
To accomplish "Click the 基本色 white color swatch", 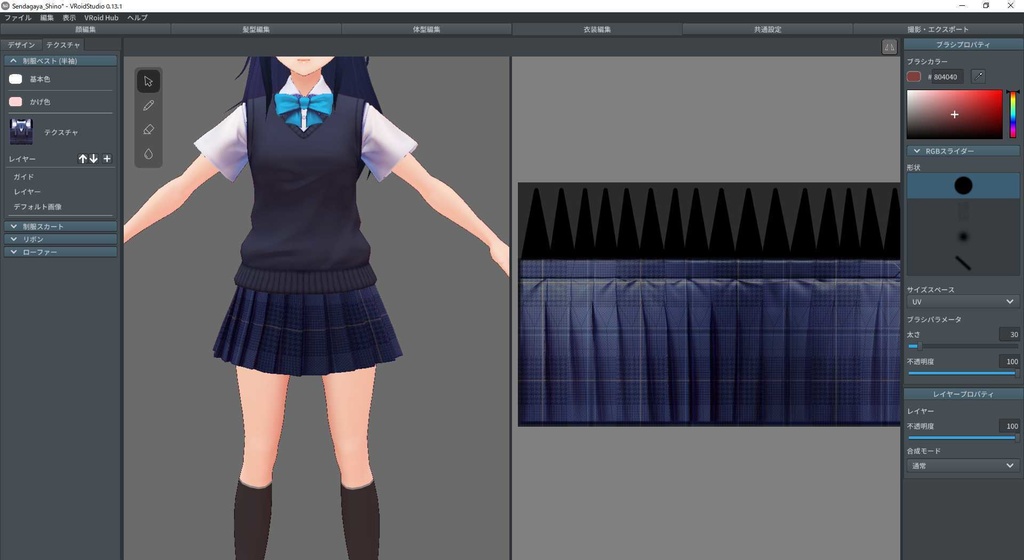I will 16,79.
